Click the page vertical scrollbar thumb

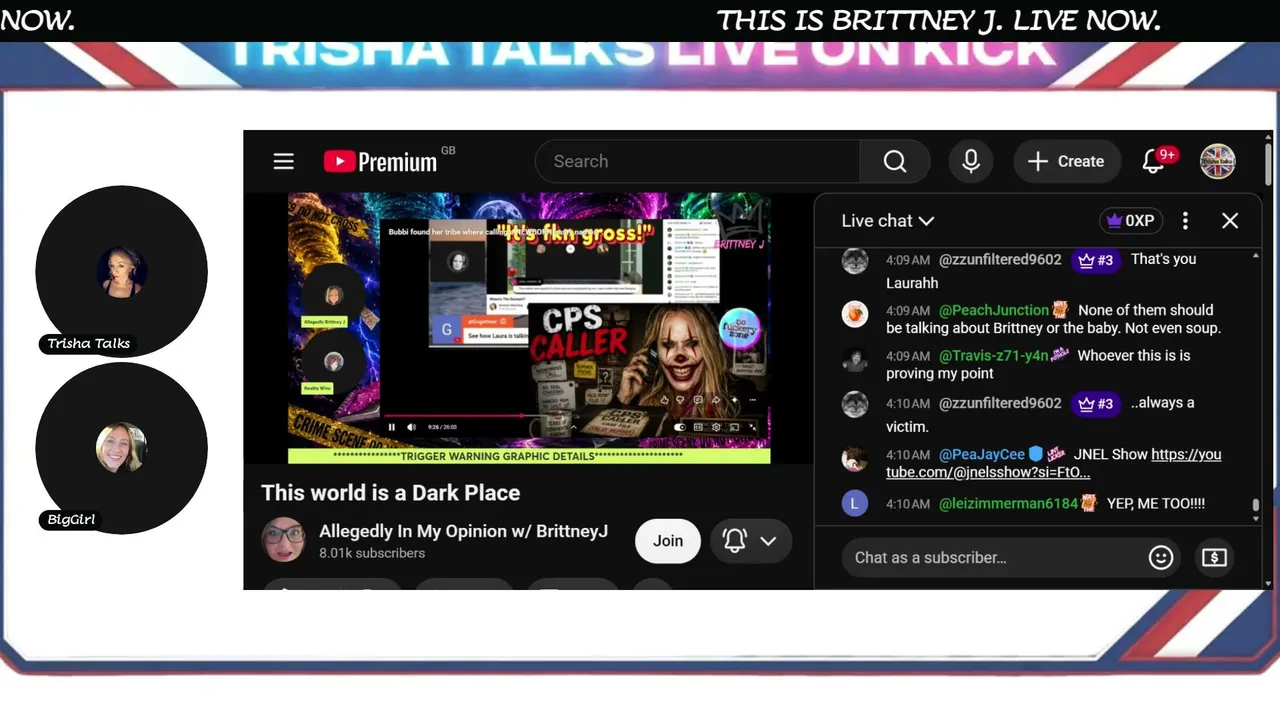click(1268, 165)
